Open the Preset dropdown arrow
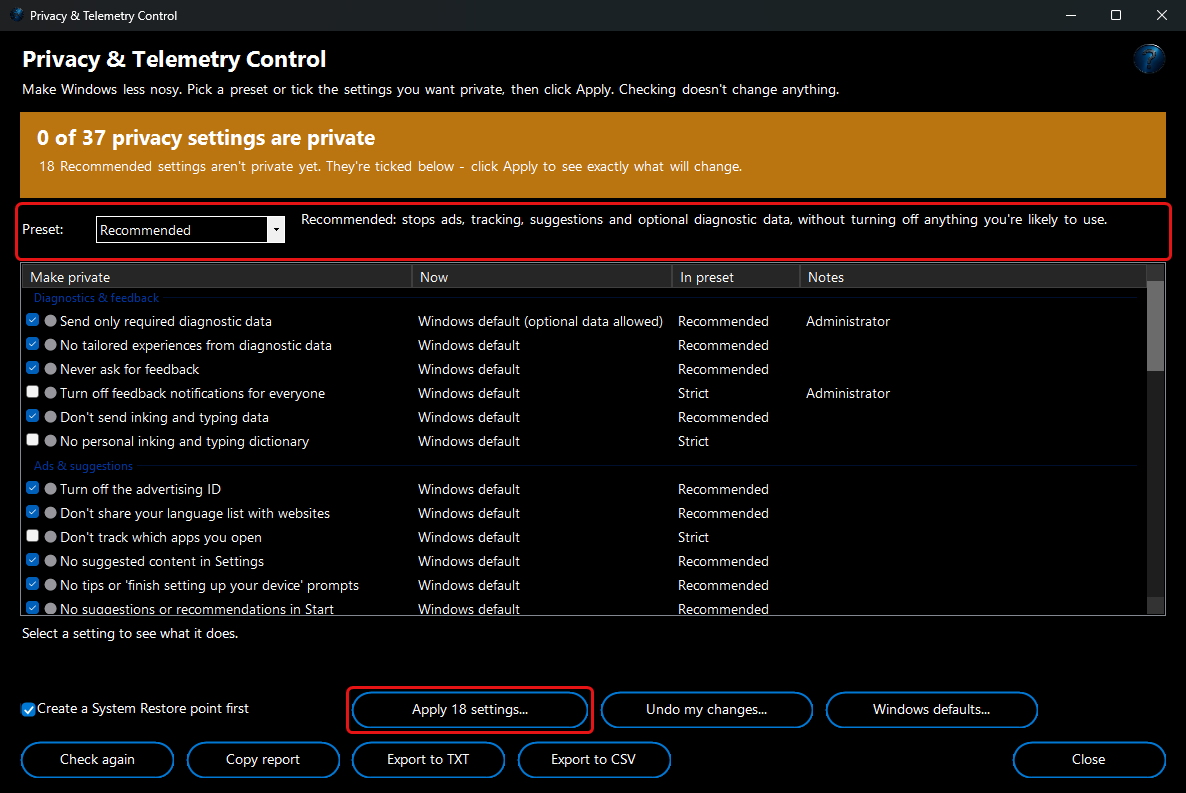The image size is (1186, 793). [276, 229]
